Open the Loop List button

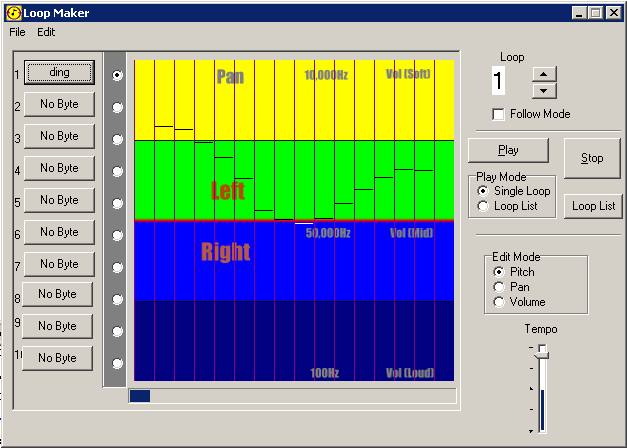(x=593, y=206)
